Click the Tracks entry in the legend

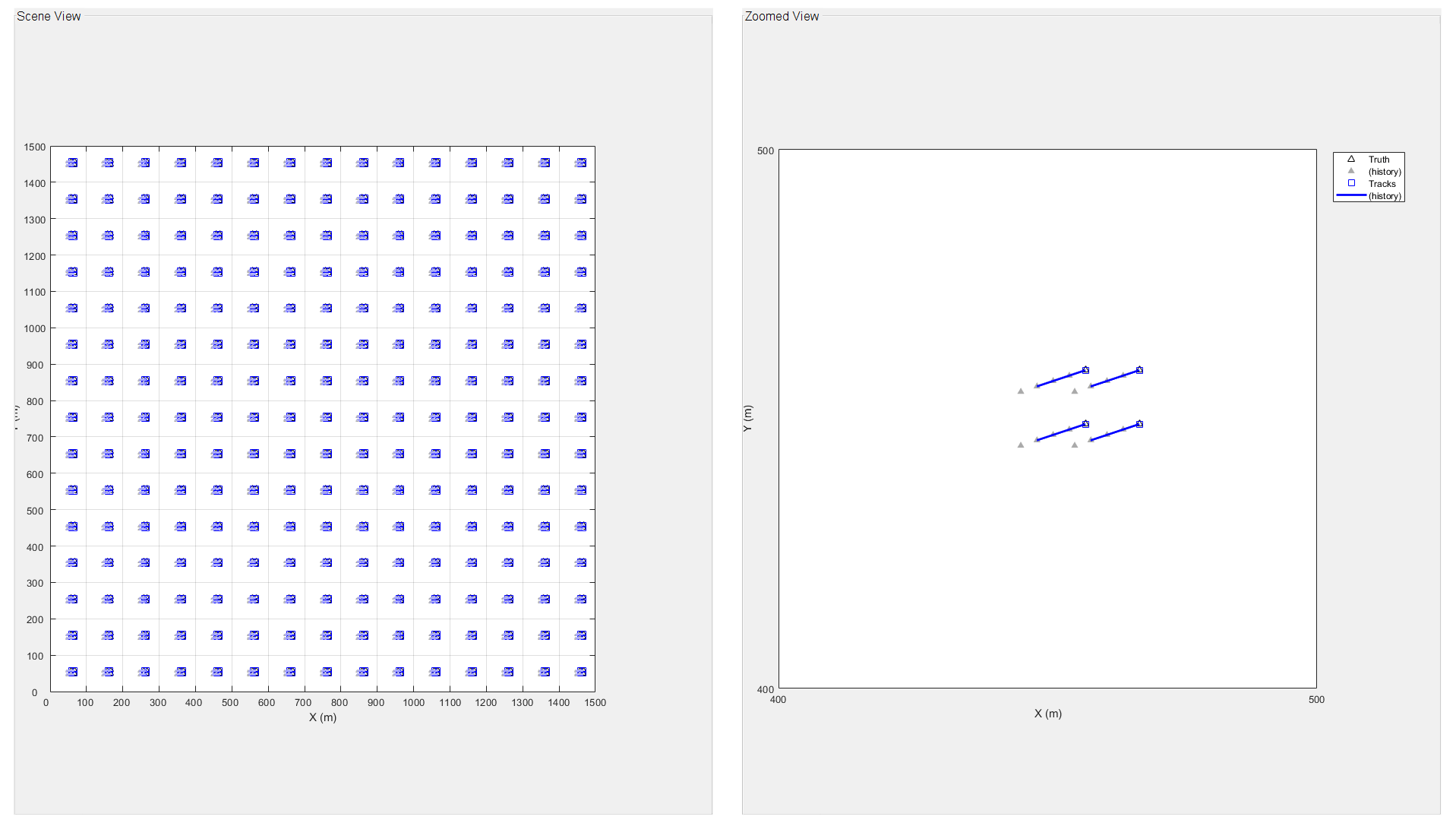(x=1382, y=184)
